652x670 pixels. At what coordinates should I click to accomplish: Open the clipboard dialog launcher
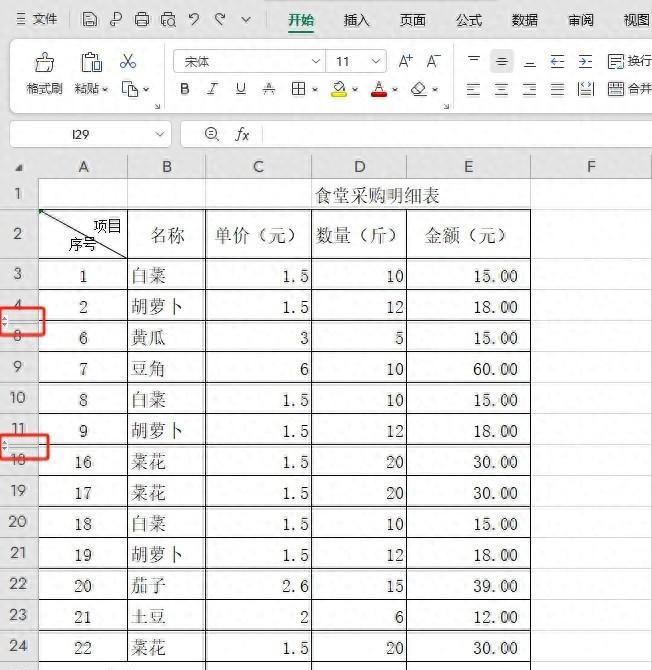coord(157,106)
